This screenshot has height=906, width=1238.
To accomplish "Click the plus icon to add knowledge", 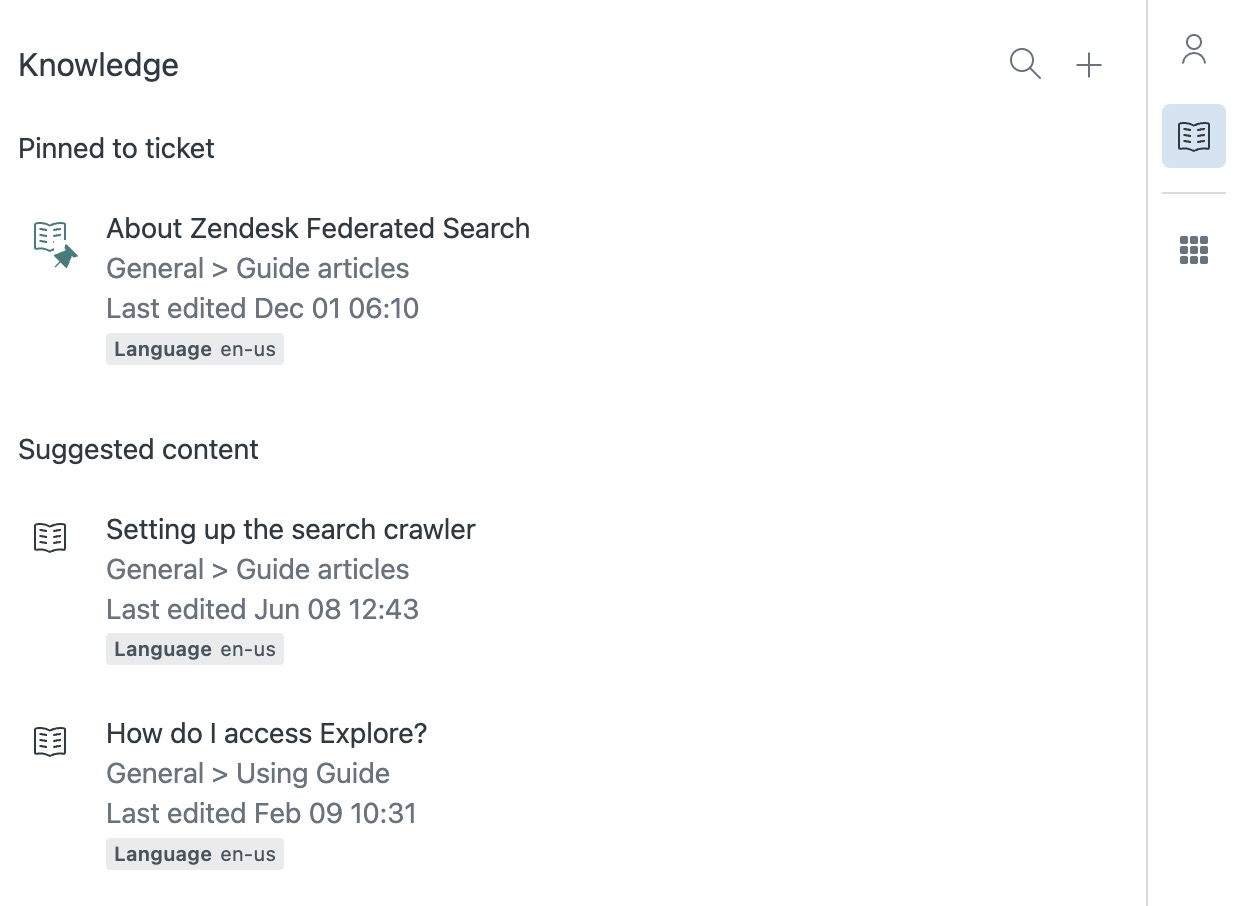I will (x=1088, y=65).
